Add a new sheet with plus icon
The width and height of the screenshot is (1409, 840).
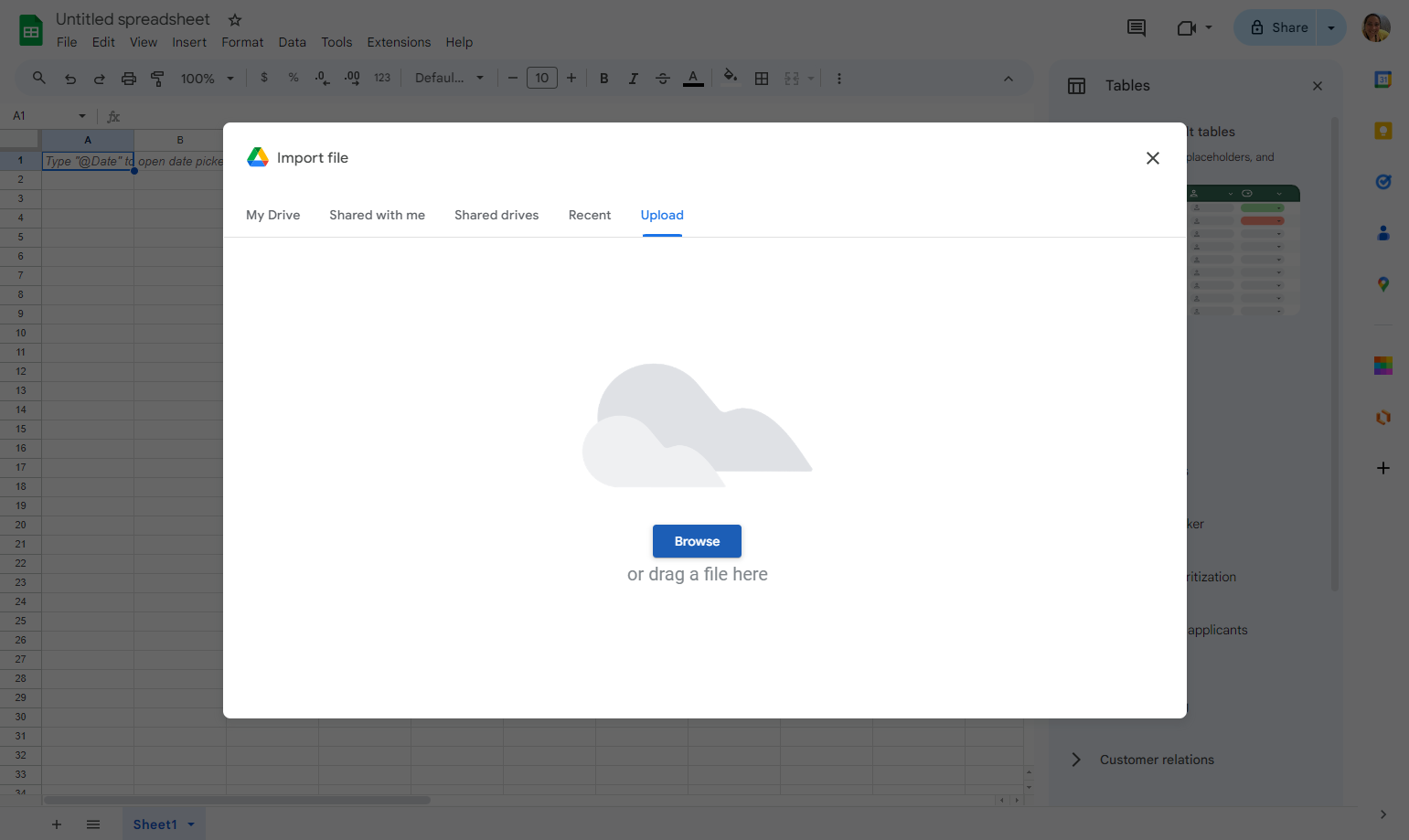pyautogui.click(x=57, y=824)
